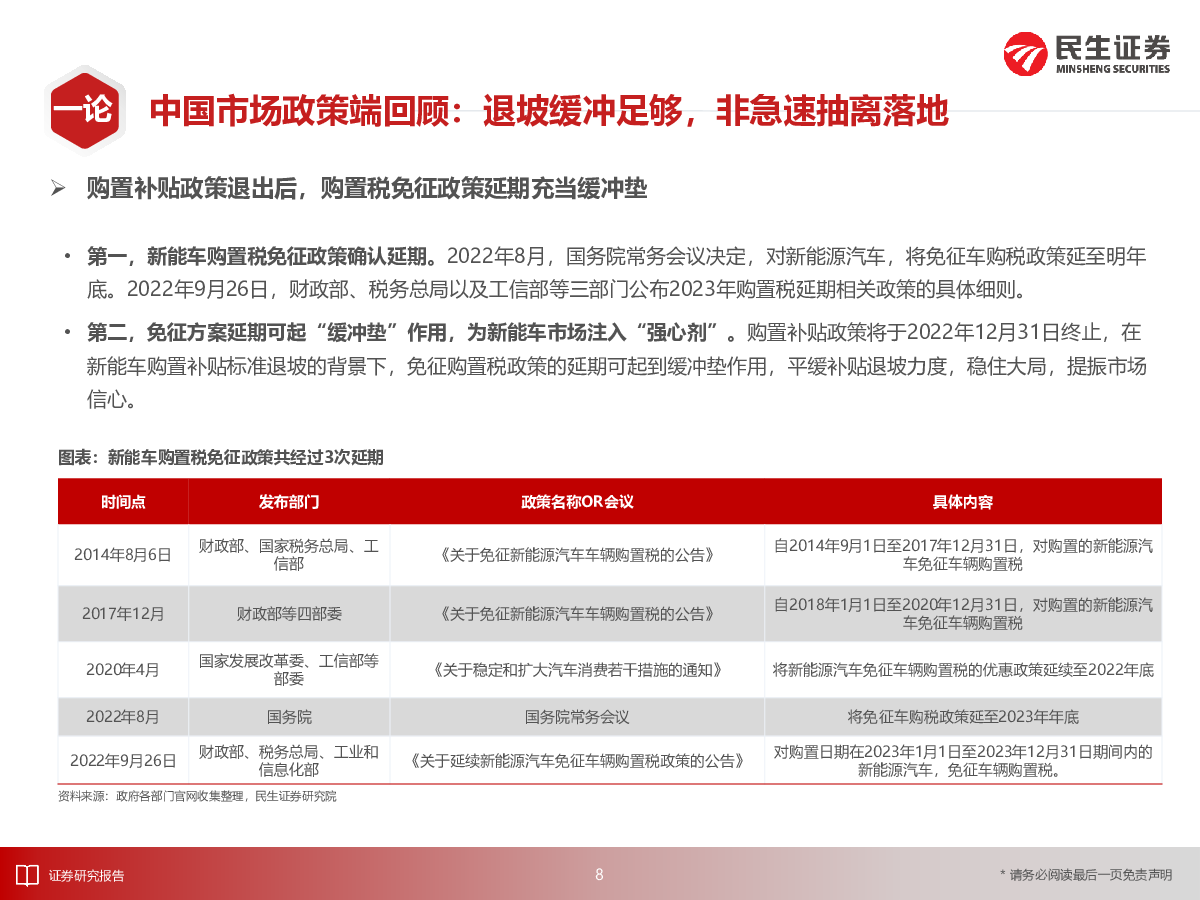
Task: Click department cell 国务院
Action: point(289,717)
